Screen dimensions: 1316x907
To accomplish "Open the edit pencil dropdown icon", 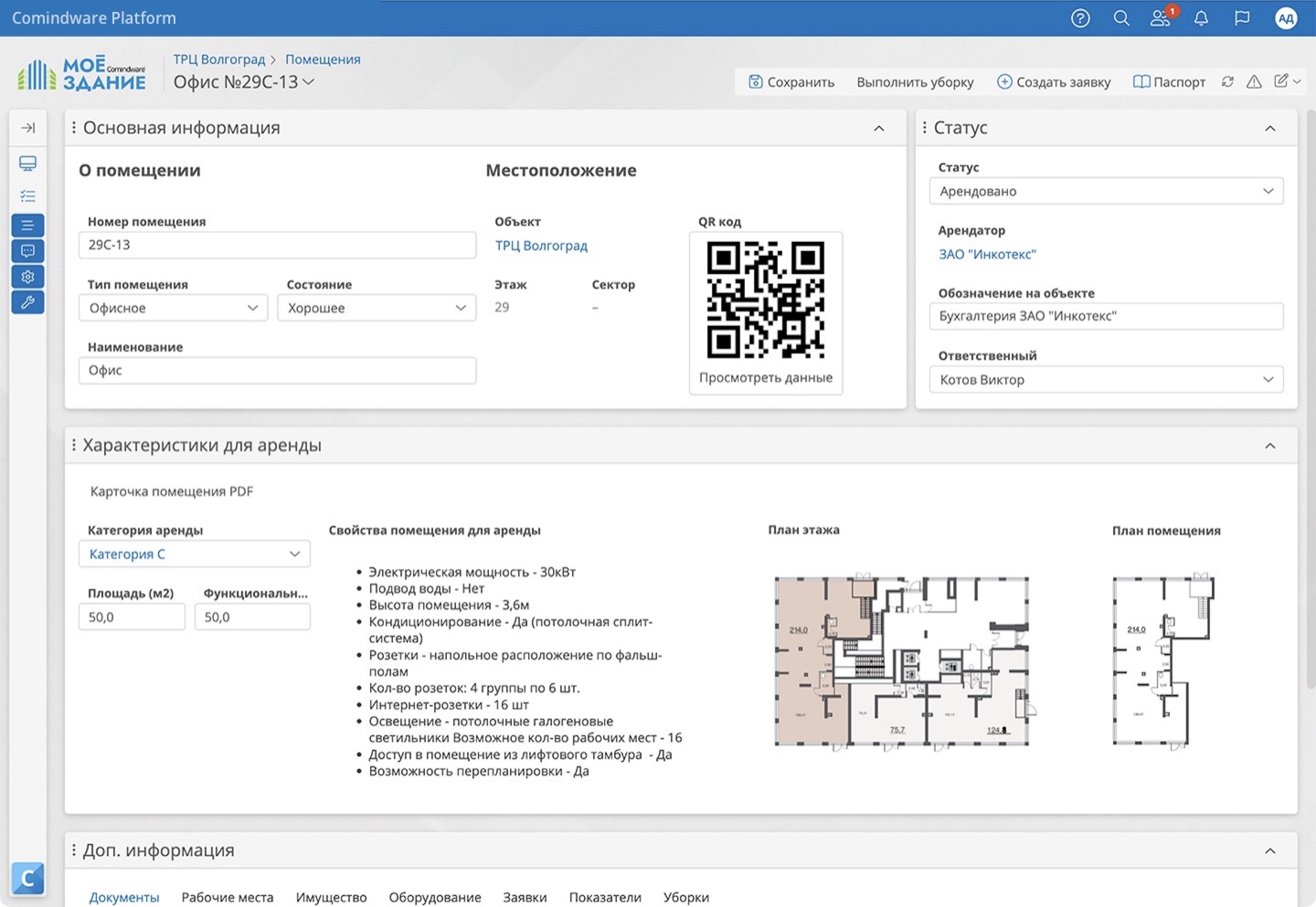I will pyautogui.click(x=1287, y=81).
